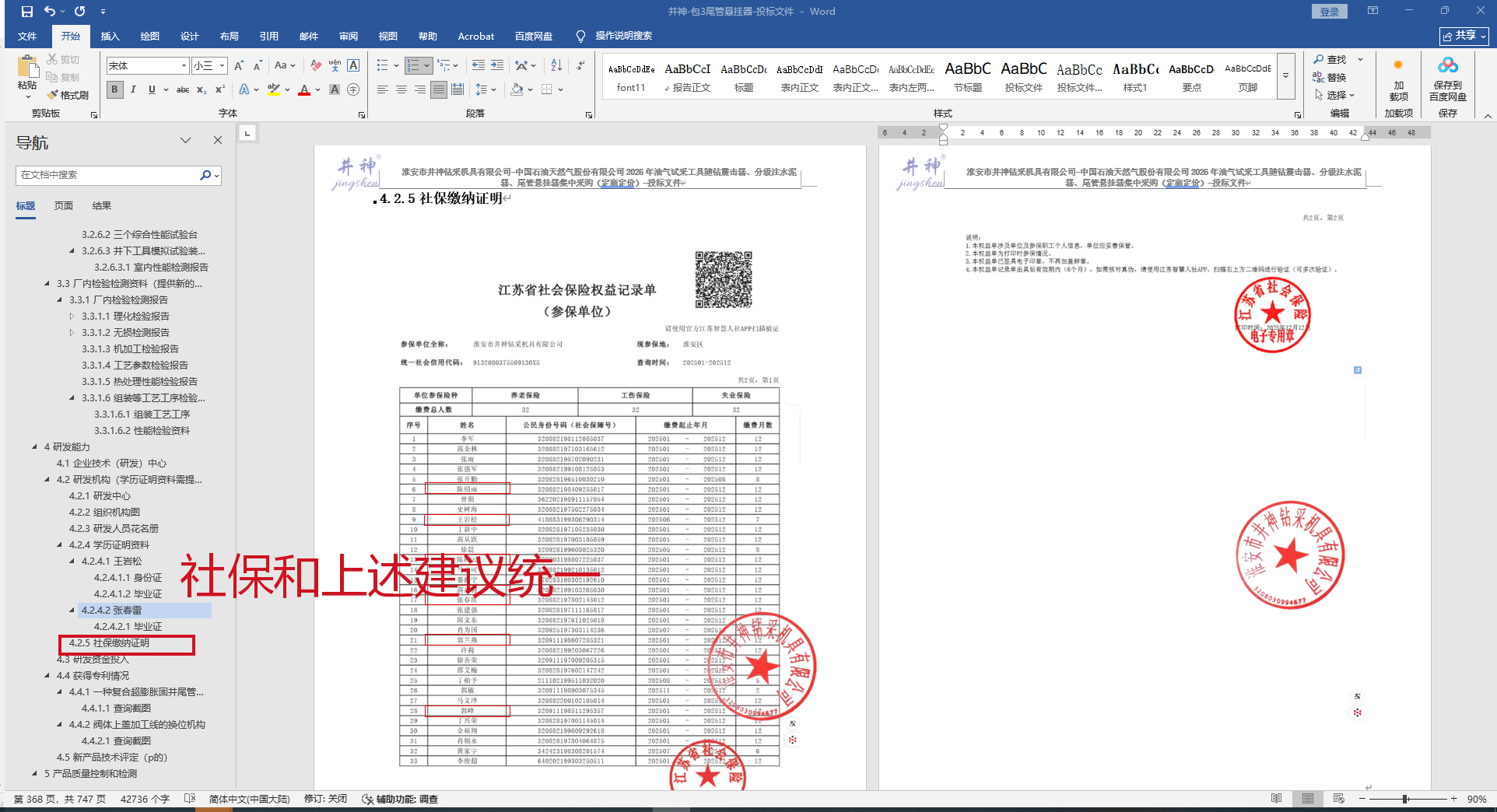Switch navigation pane to 页面 tab
The height and width of the screenshot is (812, 1497).
64,205
